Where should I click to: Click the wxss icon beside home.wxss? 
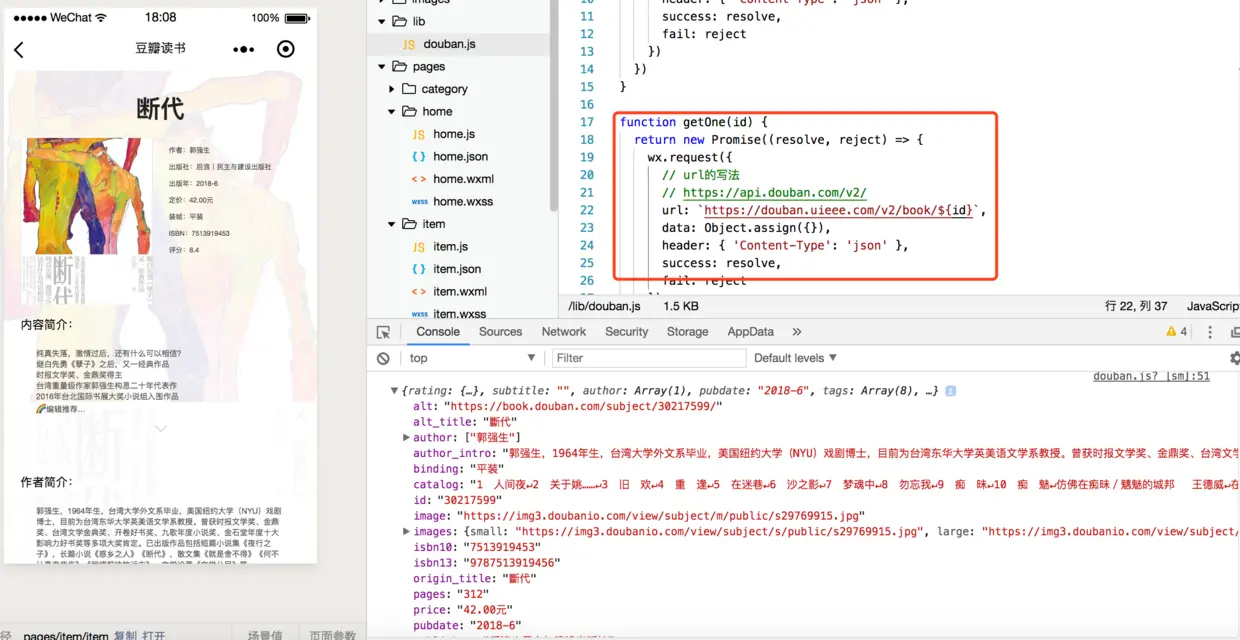[x=419, y=202]
